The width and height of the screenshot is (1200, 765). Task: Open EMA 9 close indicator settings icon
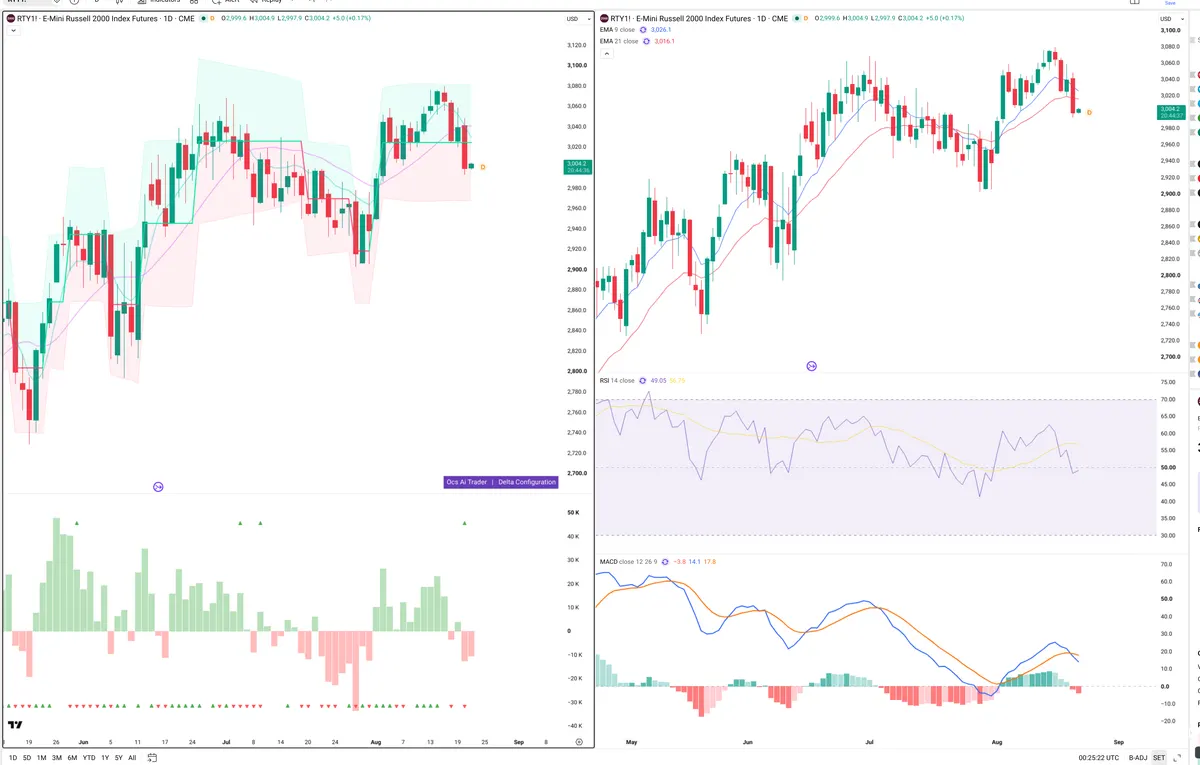643,30
